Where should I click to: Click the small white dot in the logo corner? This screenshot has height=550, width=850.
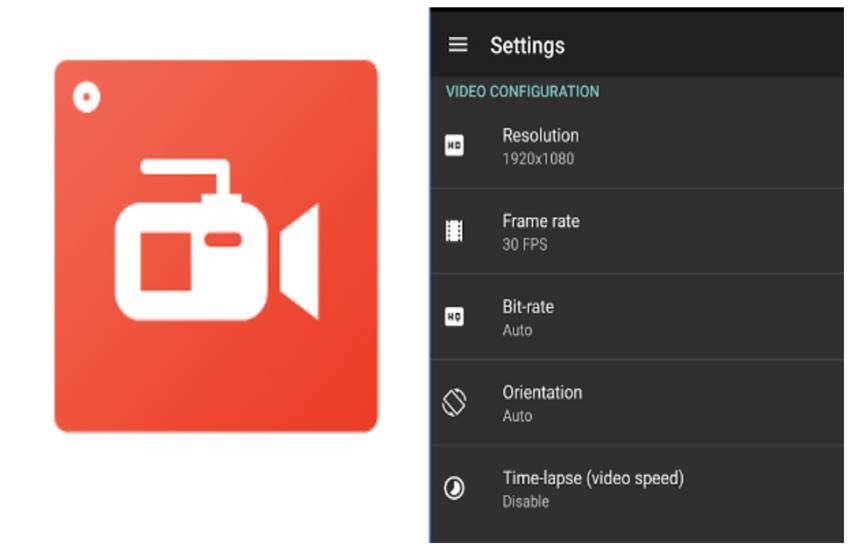click(x=87, y=97)
